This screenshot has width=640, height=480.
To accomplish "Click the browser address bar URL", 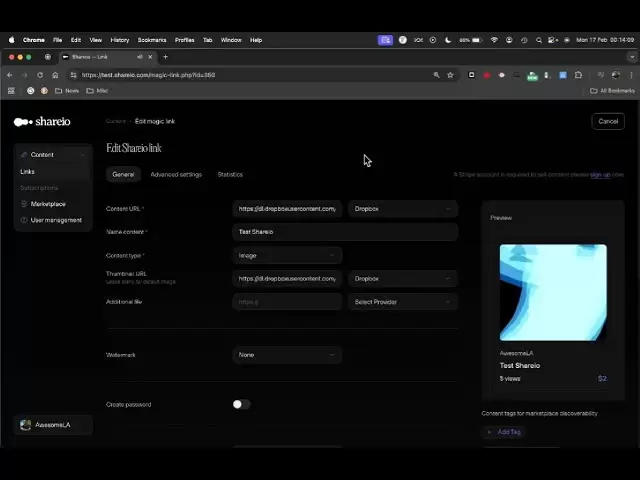I will coord(149,75).
